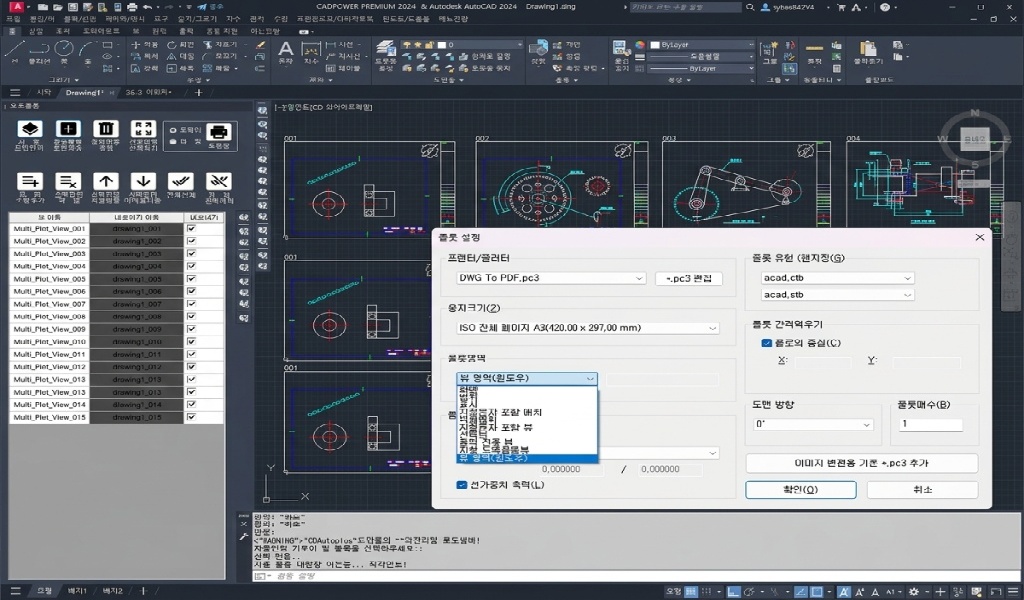Click the Measure utility icon

coord(814,51)
